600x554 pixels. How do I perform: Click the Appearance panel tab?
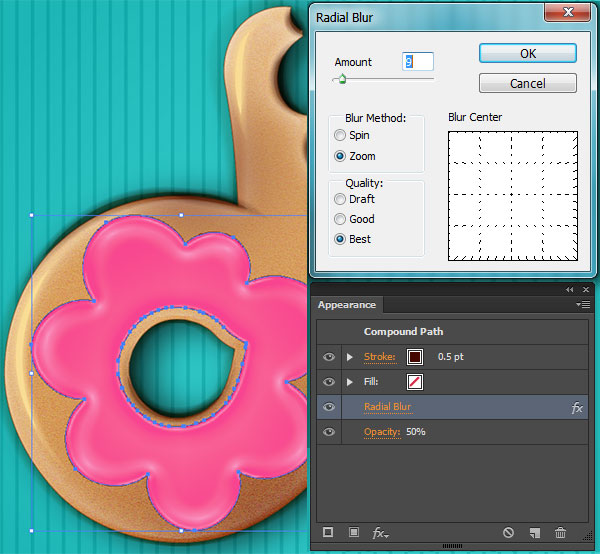coord(347,305)
